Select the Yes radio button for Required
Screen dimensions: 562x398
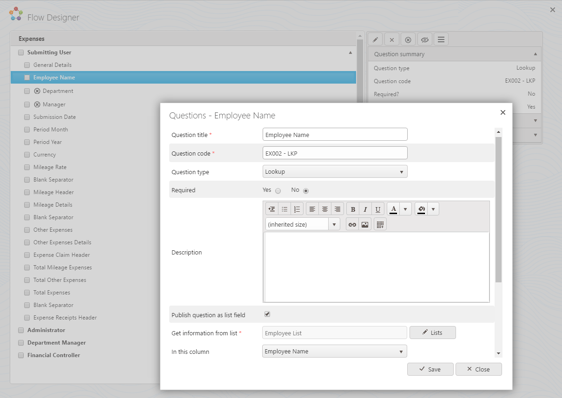point(278,191)
